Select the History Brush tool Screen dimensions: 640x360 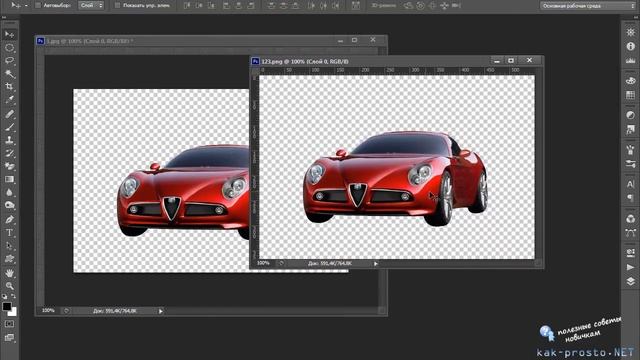(9, 153)
